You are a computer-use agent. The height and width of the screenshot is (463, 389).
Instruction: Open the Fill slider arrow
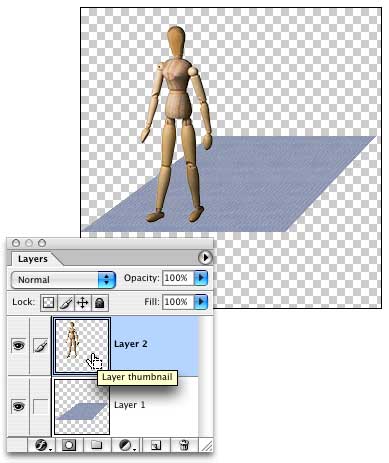[x=201, y=302]
